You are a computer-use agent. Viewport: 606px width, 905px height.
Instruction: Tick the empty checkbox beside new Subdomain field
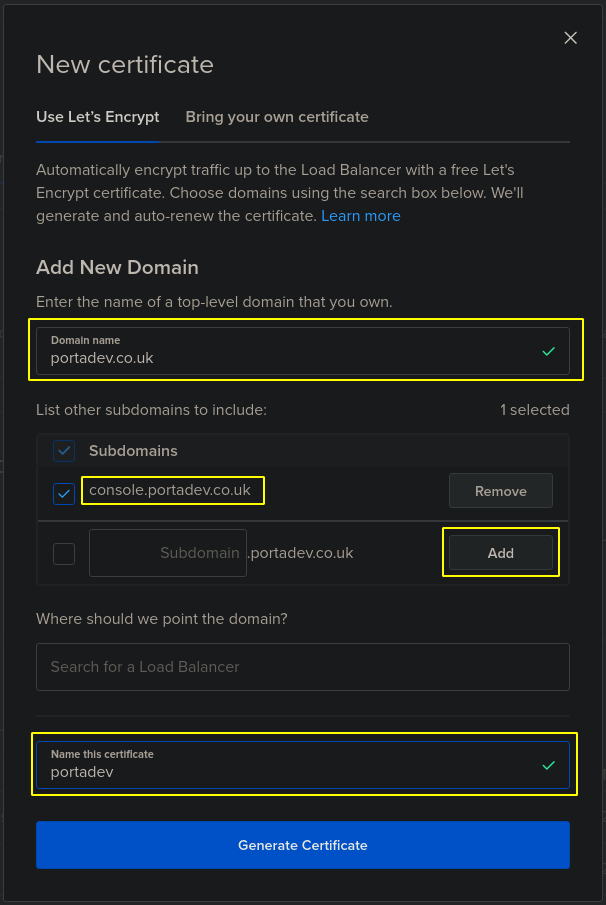[x=64, y=554]
